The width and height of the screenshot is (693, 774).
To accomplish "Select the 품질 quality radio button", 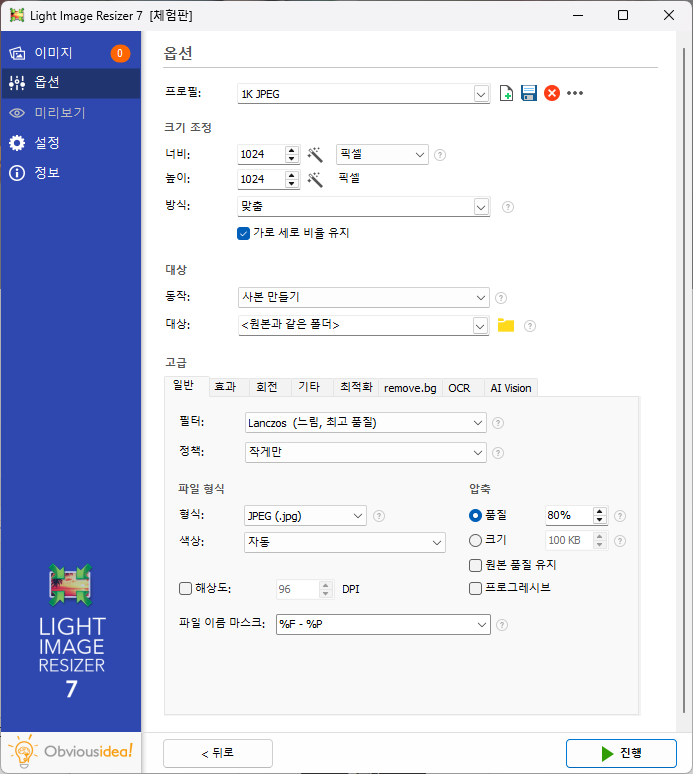I will [475, 515].
